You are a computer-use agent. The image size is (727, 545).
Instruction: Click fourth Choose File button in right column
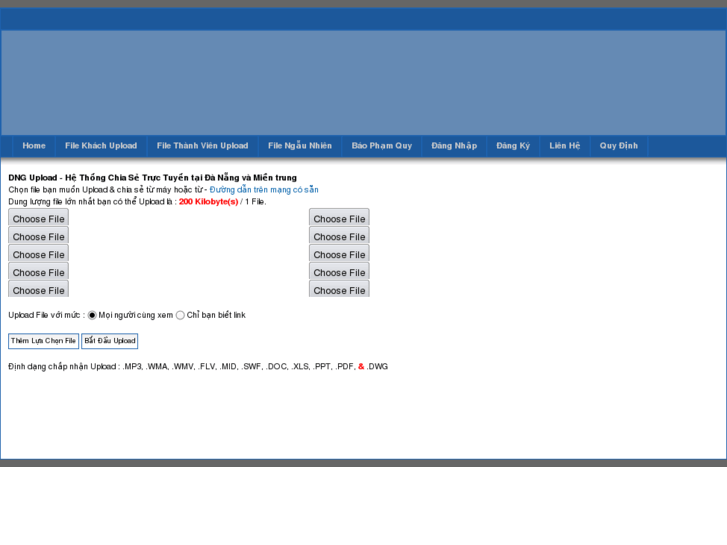(x=339, y=272)
